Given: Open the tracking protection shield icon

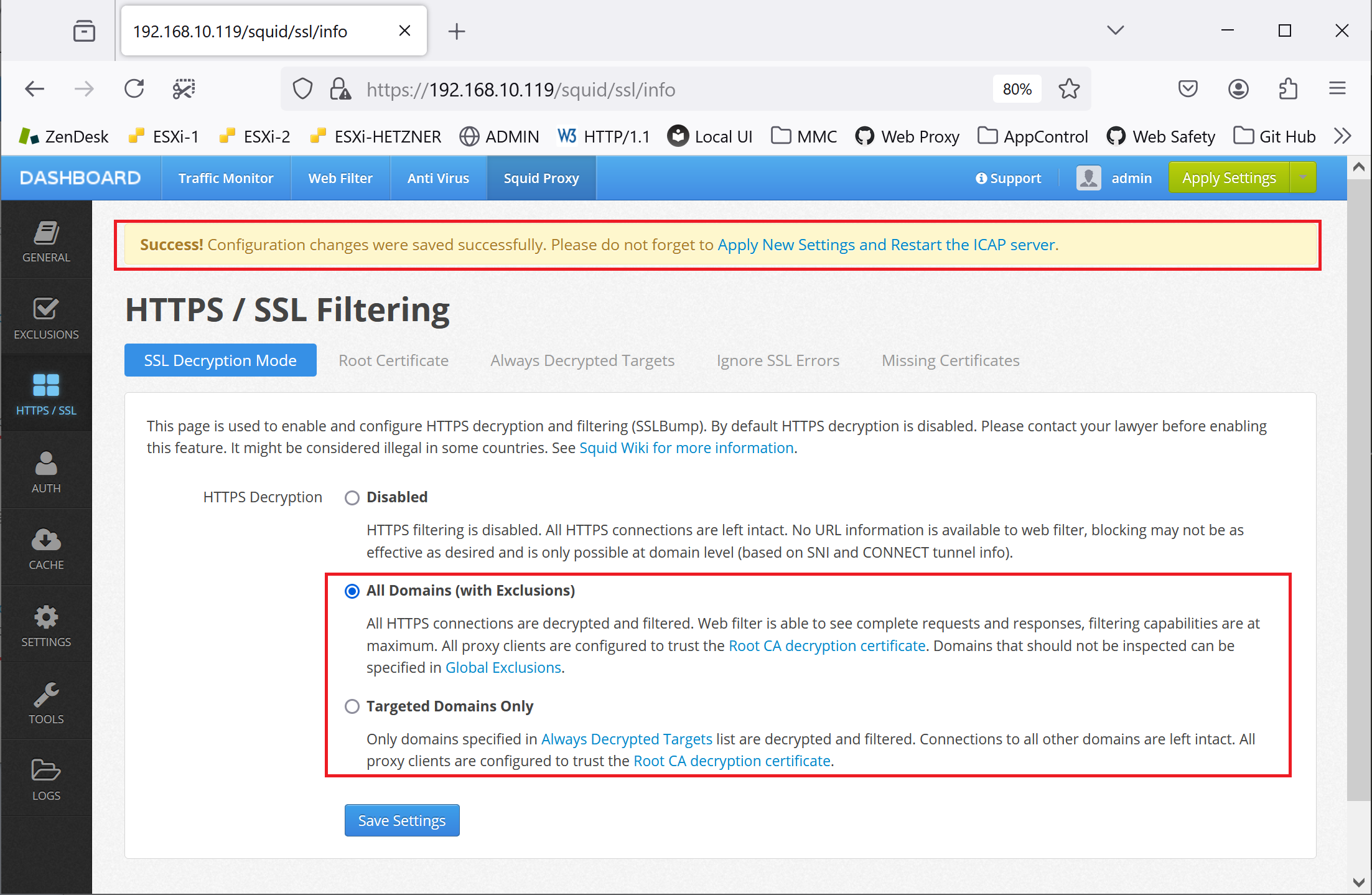Looking at the screenshot, I should point(302,89).
